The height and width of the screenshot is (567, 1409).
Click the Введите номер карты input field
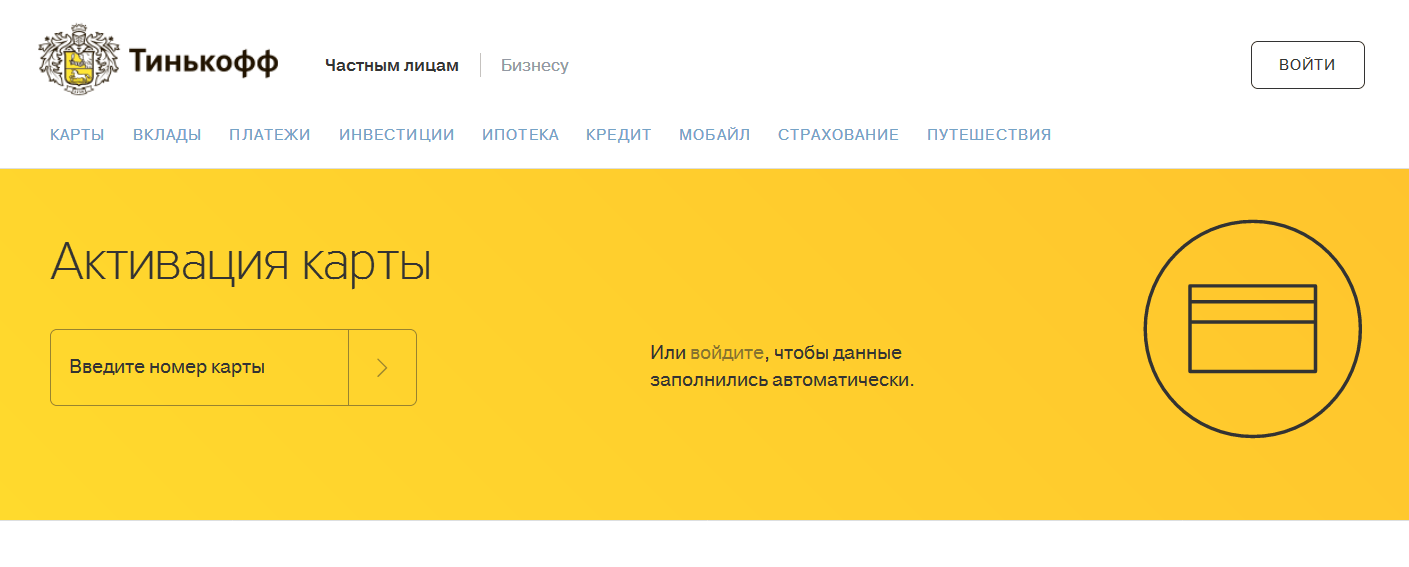[x=200, y=367]
